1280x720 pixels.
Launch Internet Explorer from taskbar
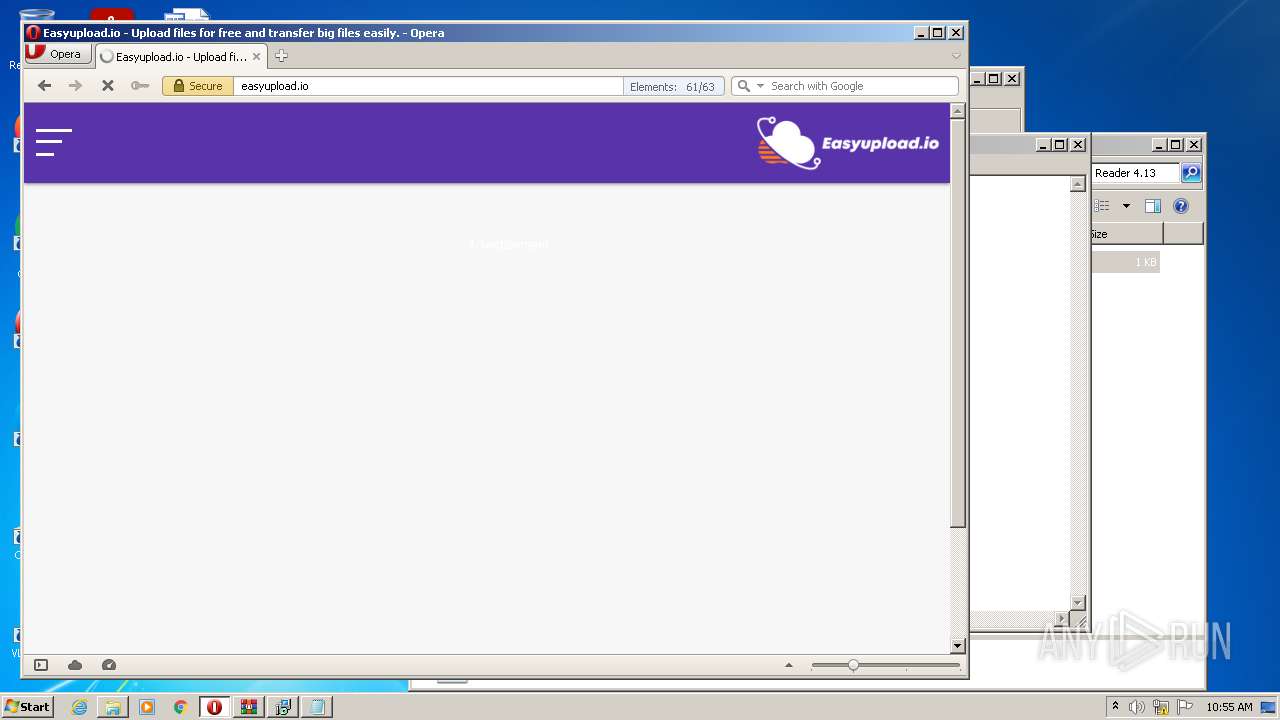pyautogui.click(x=79, y=707)
